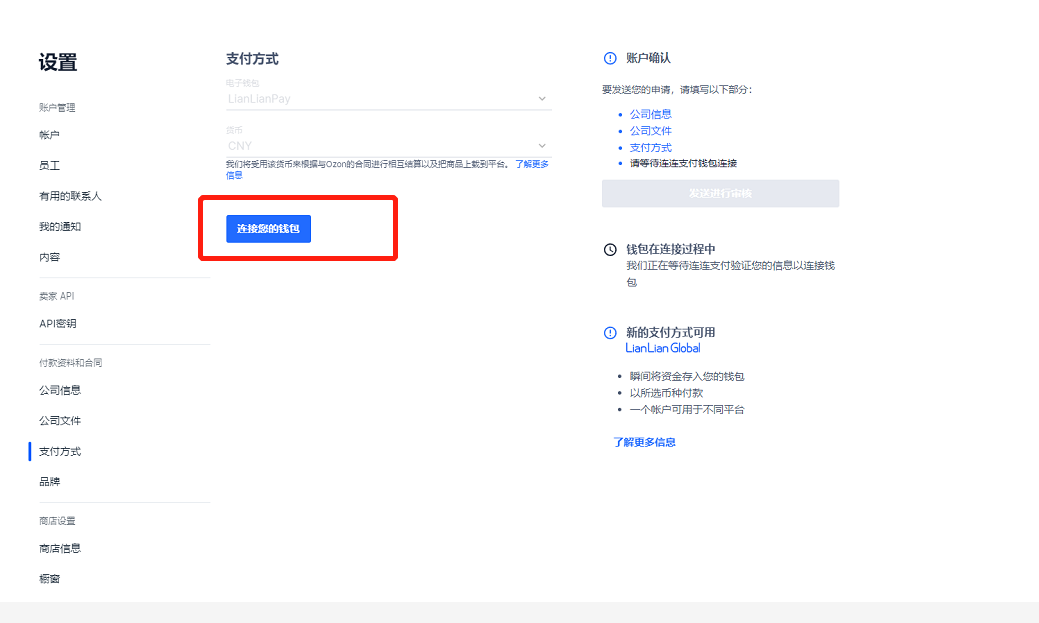This screenshot has width=1039, height=623.
Task: Open 品牌 under 付款资料和合同
Action: [47, 481]
